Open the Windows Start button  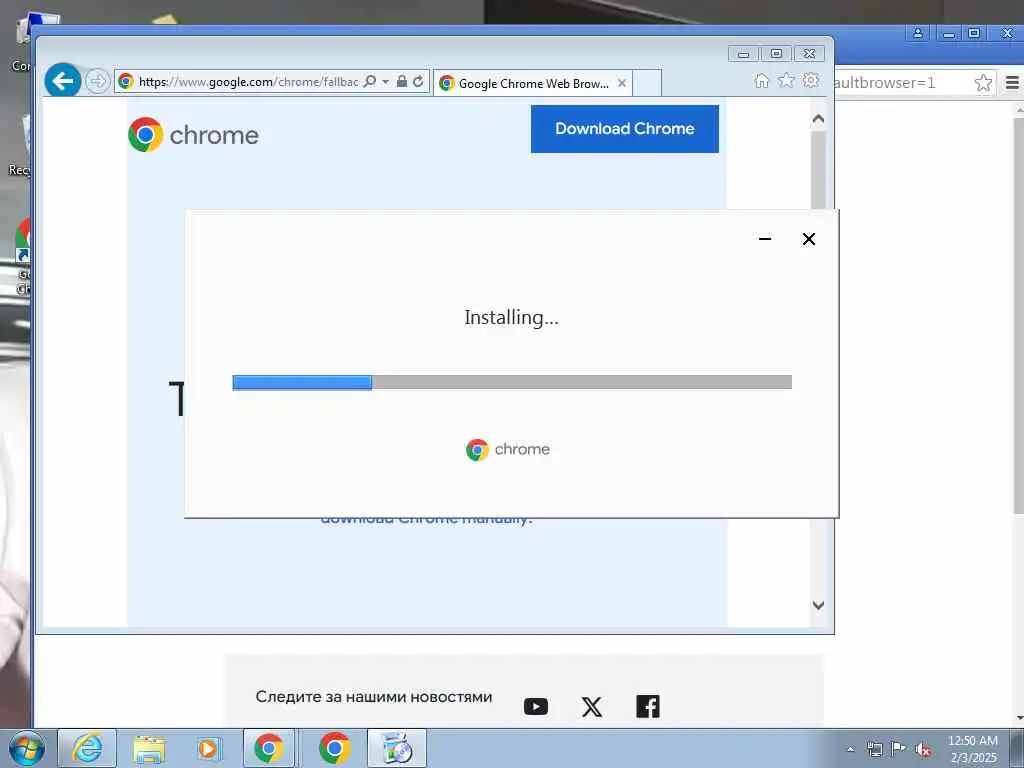coord(26,748)
